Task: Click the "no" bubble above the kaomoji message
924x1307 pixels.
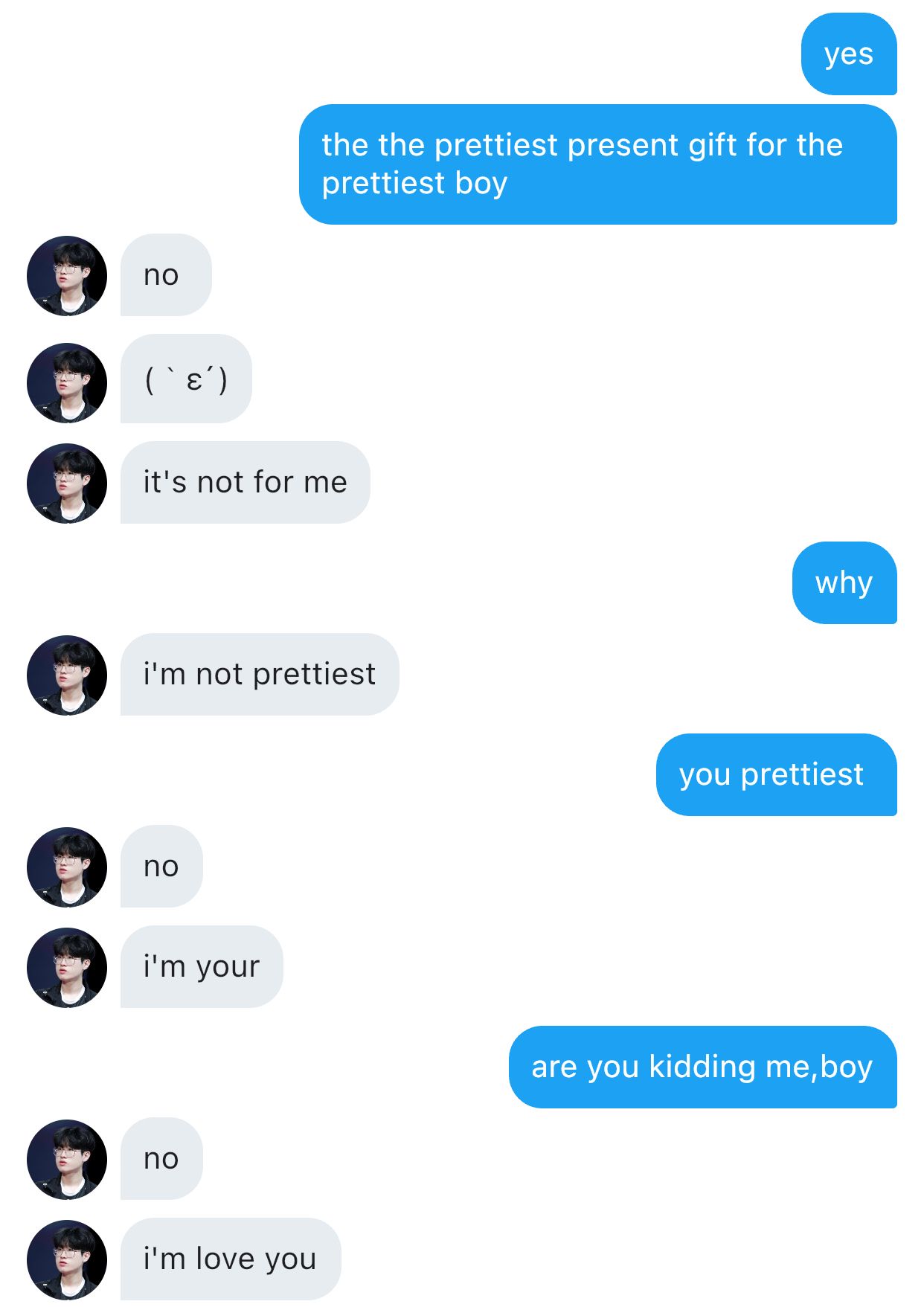Action: (x=166, y=275)
